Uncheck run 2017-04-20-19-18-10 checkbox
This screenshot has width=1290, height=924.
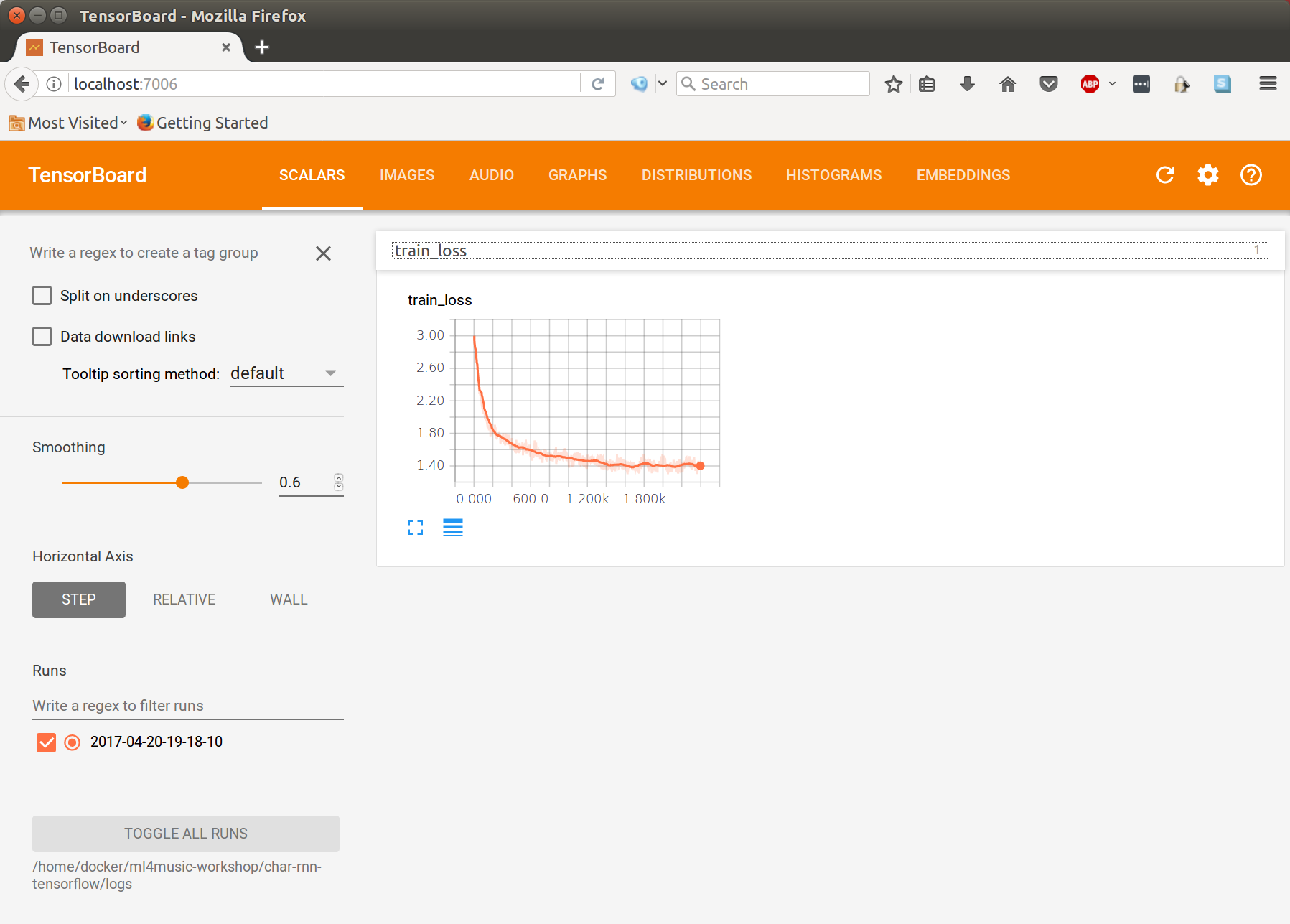46,742
